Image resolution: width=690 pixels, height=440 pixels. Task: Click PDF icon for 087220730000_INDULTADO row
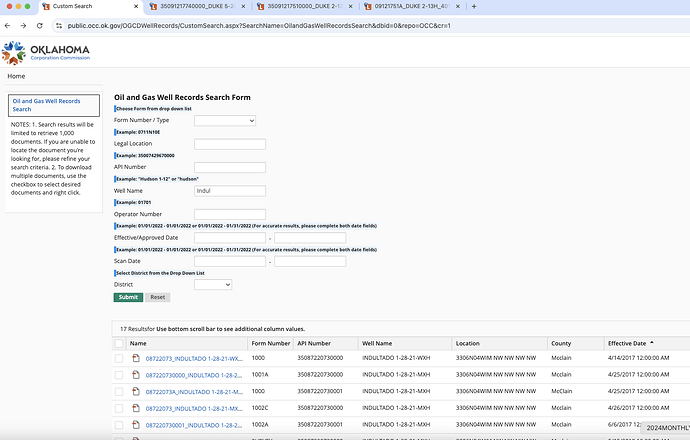tap(136, 375)
